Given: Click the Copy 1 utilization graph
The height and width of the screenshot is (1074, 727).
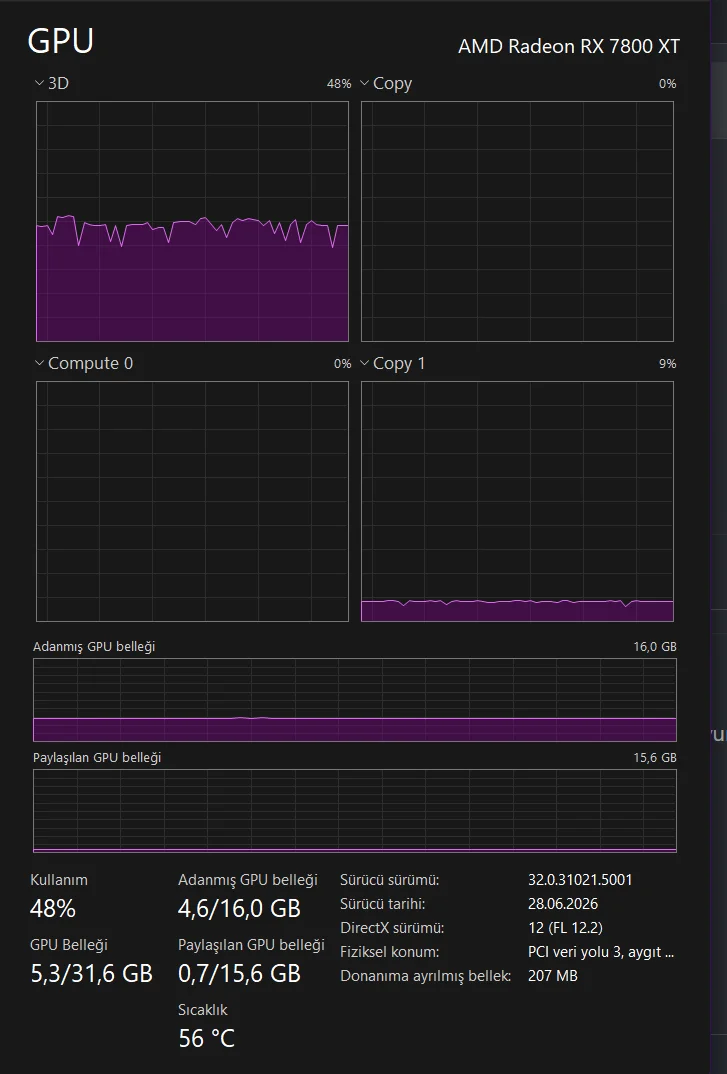Looking at the screenshot, I should point(517,501).
